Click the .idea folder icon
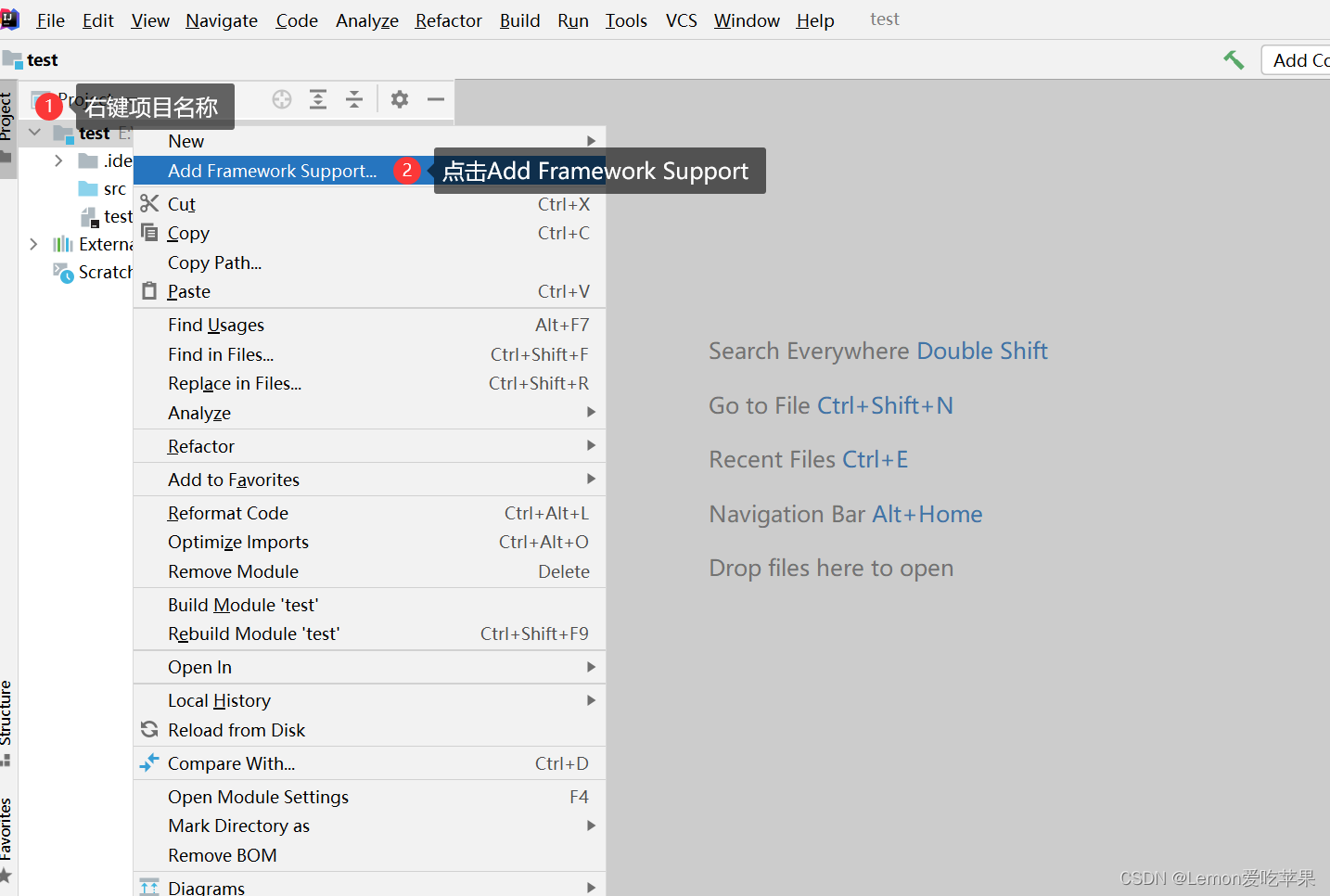 (x=88, y=161)
